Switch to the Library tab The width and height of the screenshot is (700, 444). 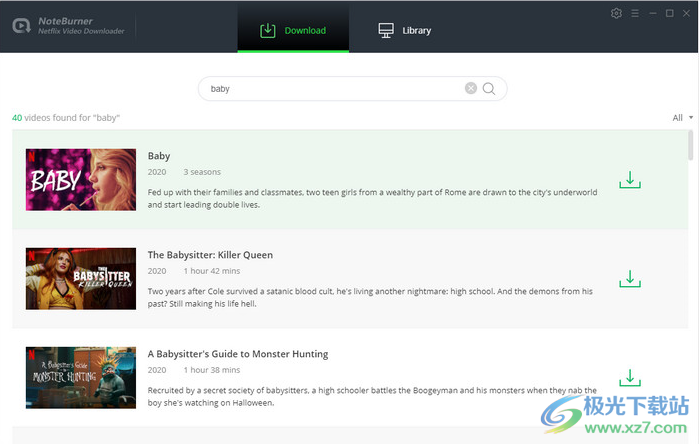(x=404, y=30)
